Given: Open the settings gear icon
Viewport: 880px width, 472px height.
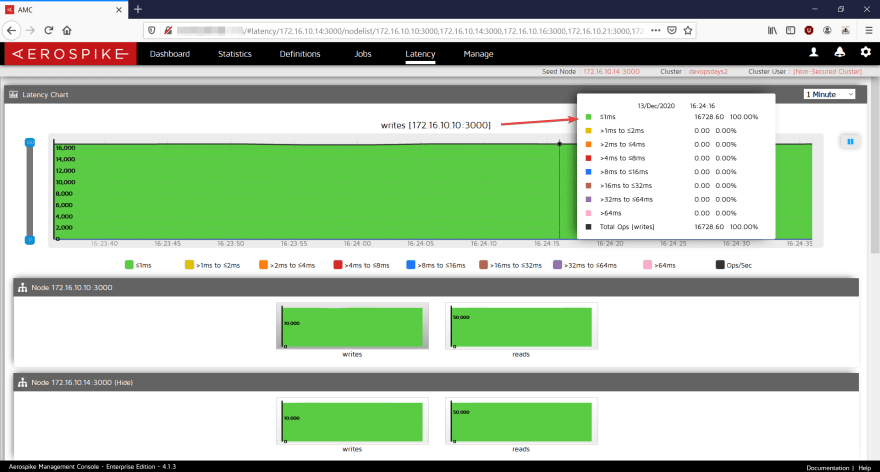Looking at the screenshot, I should pyautogui.click(x=866, y=52).
